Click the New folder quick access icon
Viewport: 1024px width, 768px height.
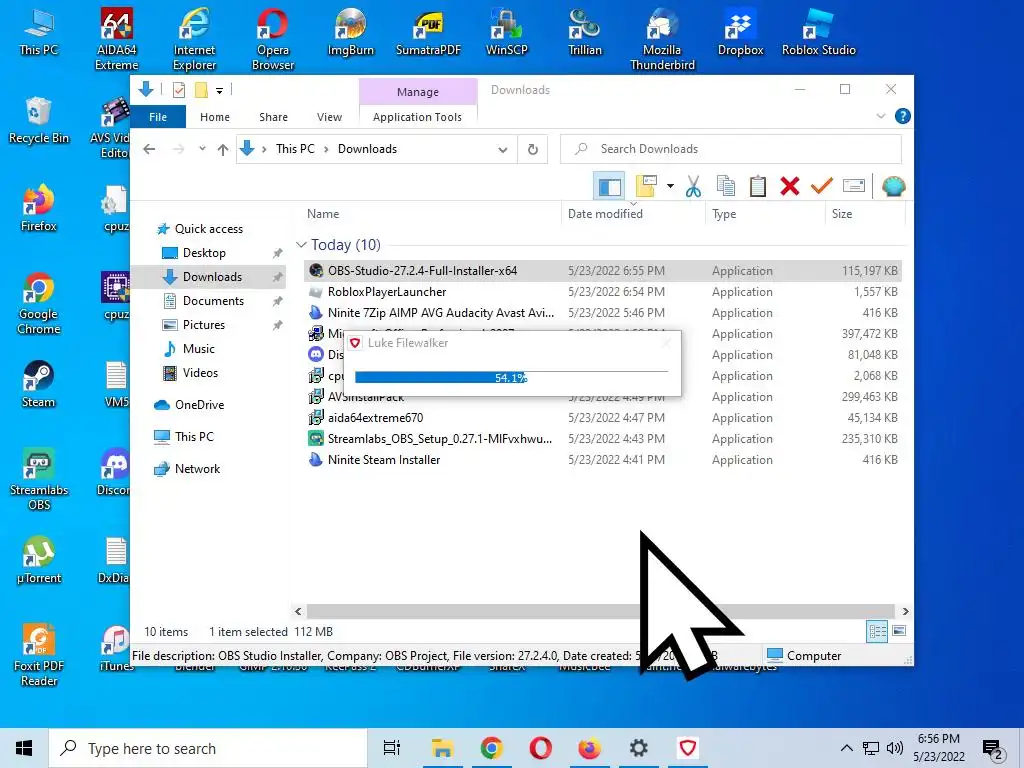click(201, 90)
